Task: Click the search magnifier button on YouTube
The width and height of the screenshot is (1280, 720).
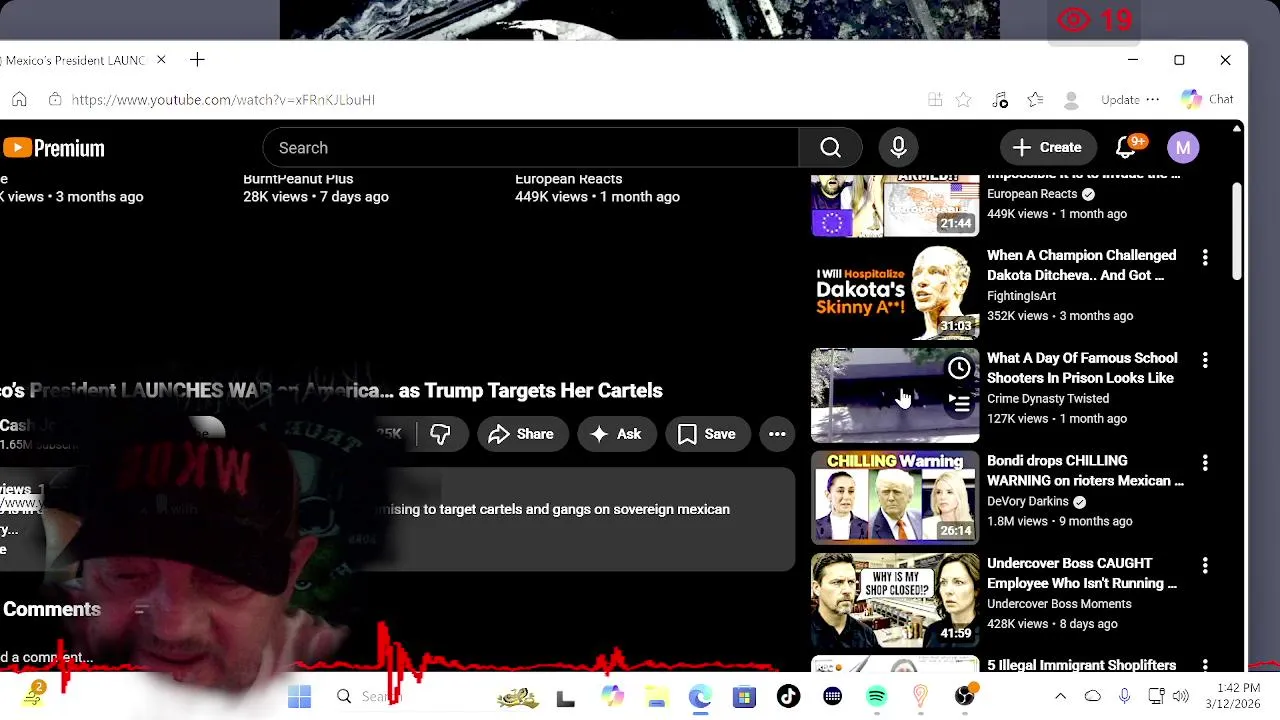Action: [x=830, y=148]
